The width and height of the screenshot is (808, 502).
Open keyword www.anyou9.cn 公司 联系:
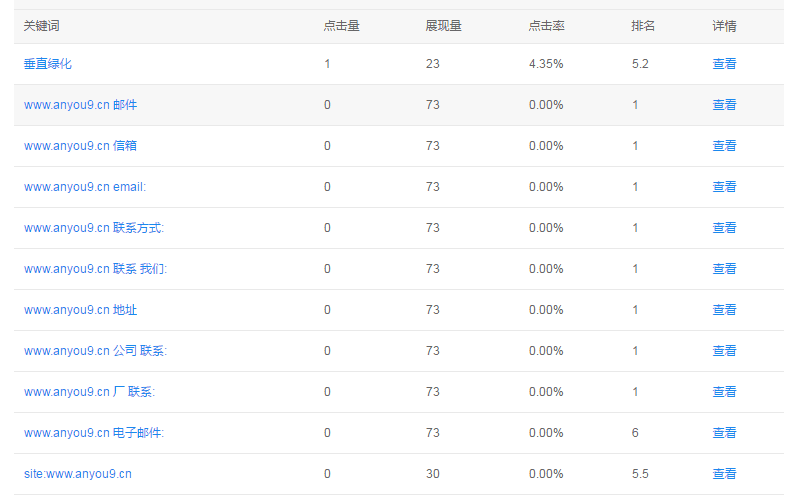(x=95, y=351)
